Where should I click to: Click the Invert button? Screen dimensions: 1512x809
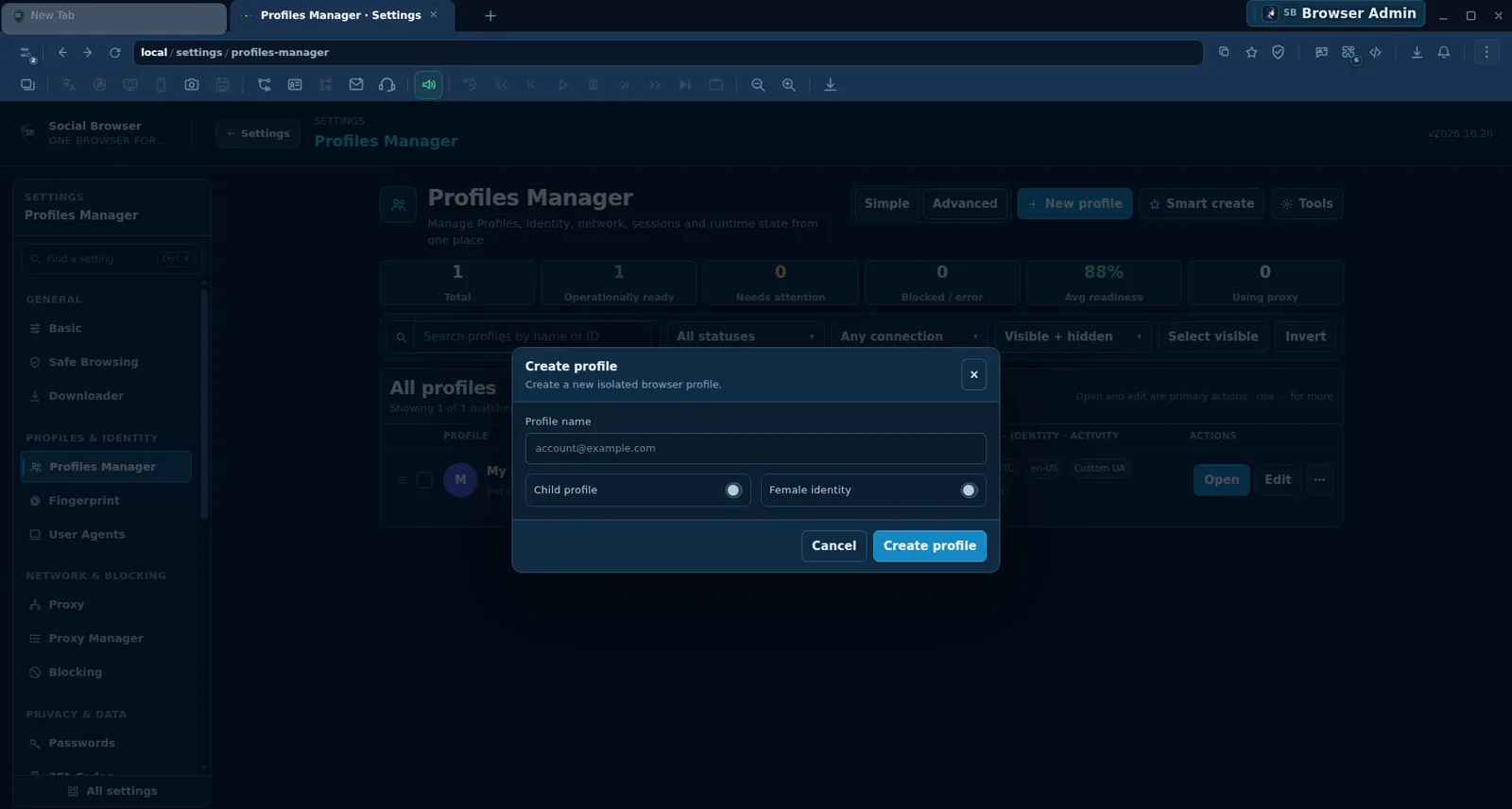(1305, 336)
